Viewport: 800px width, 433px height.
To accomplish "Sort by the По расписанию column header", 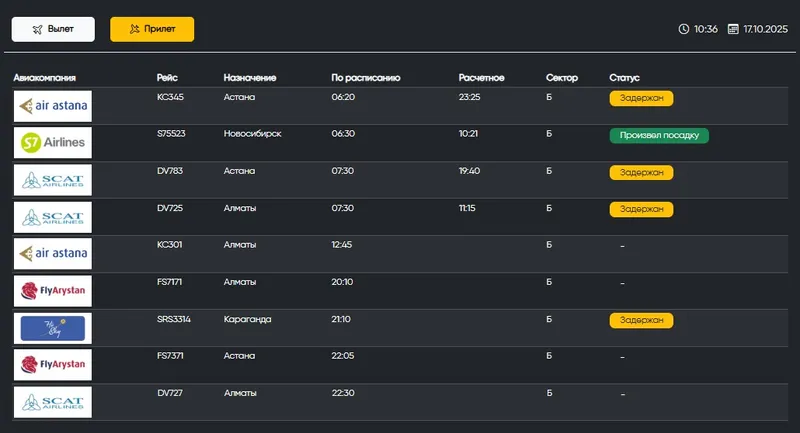I will (x=365, y=77).
